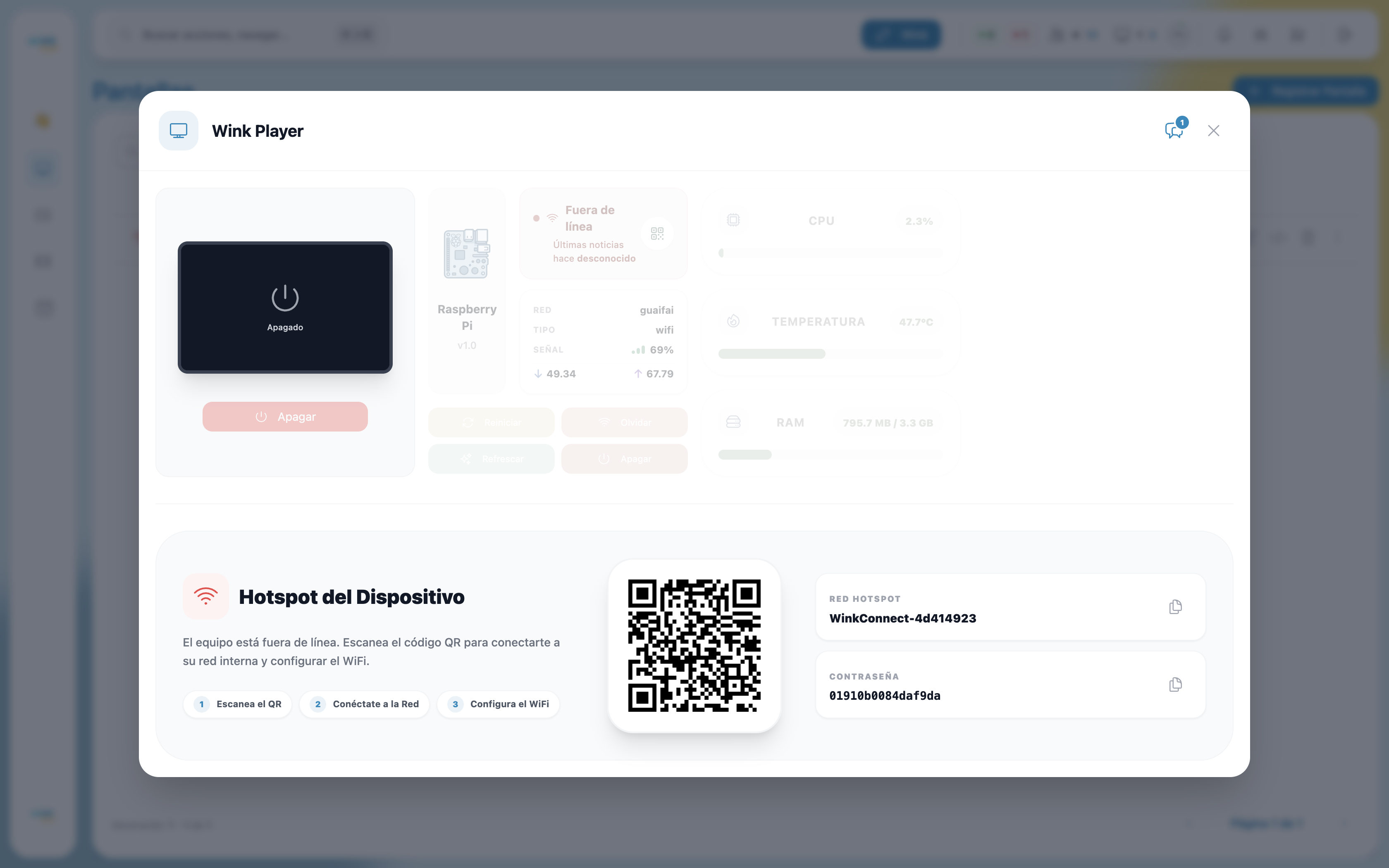Click the Raspberry Pi v1.0 version label

pos(467,346)
